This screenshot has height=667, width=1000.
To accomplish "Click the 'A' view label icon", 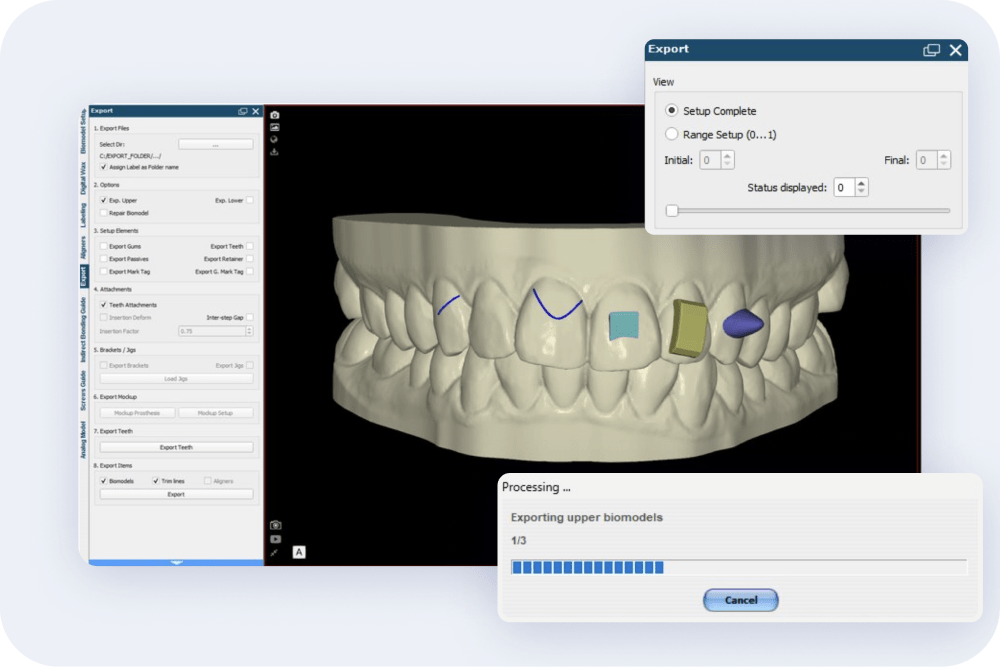I will point(299,552).
